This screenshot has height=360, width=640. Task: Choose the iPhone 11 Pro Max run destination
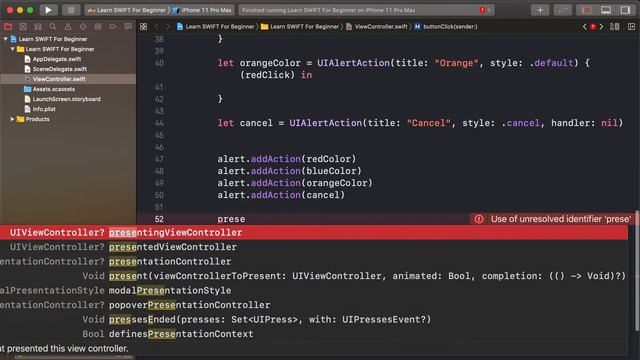pyautogui.click(x=203, y=10)
